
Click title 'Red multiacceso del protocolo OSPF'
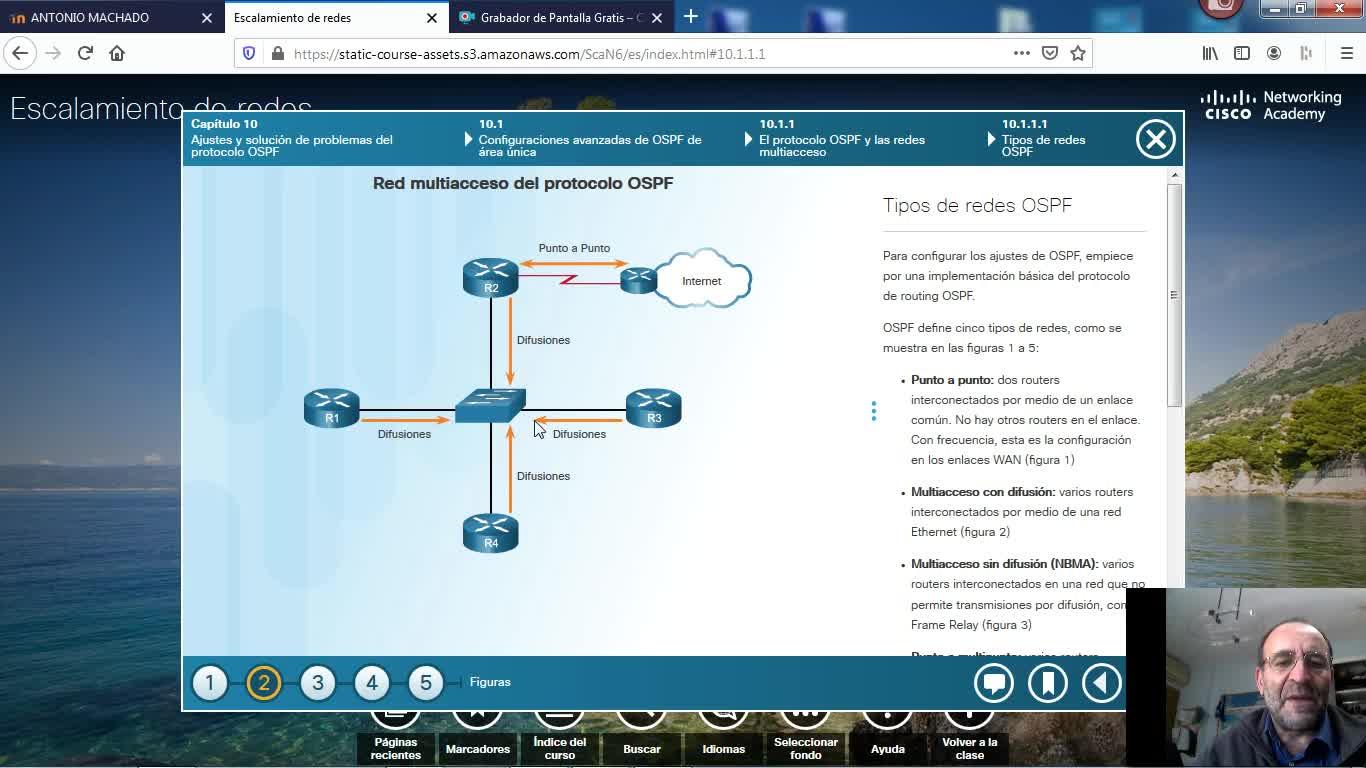click(523, 183)
